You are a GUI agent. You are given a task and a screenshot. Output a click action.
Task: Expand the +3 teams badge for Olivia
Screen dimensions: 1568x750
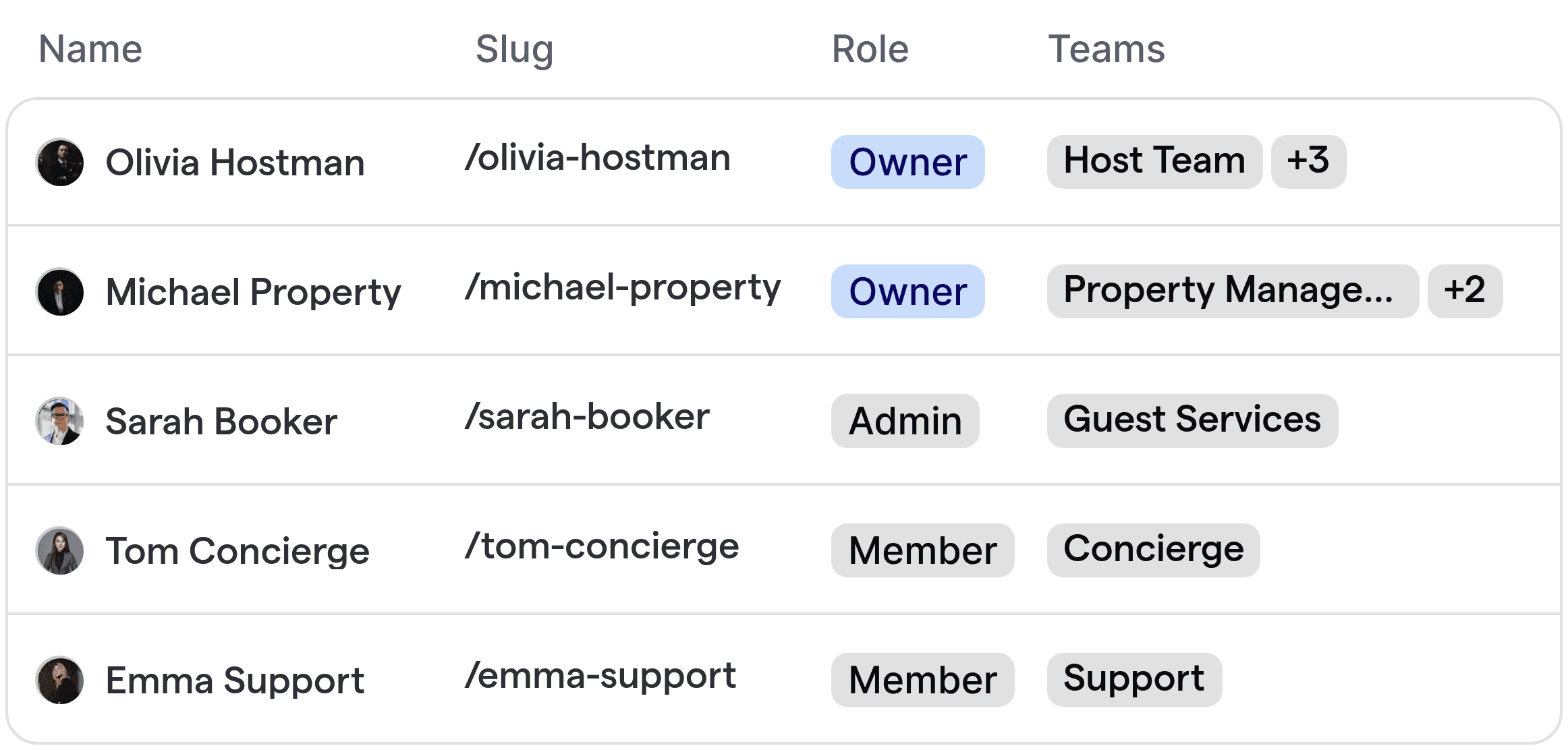tap(1308, 162)
